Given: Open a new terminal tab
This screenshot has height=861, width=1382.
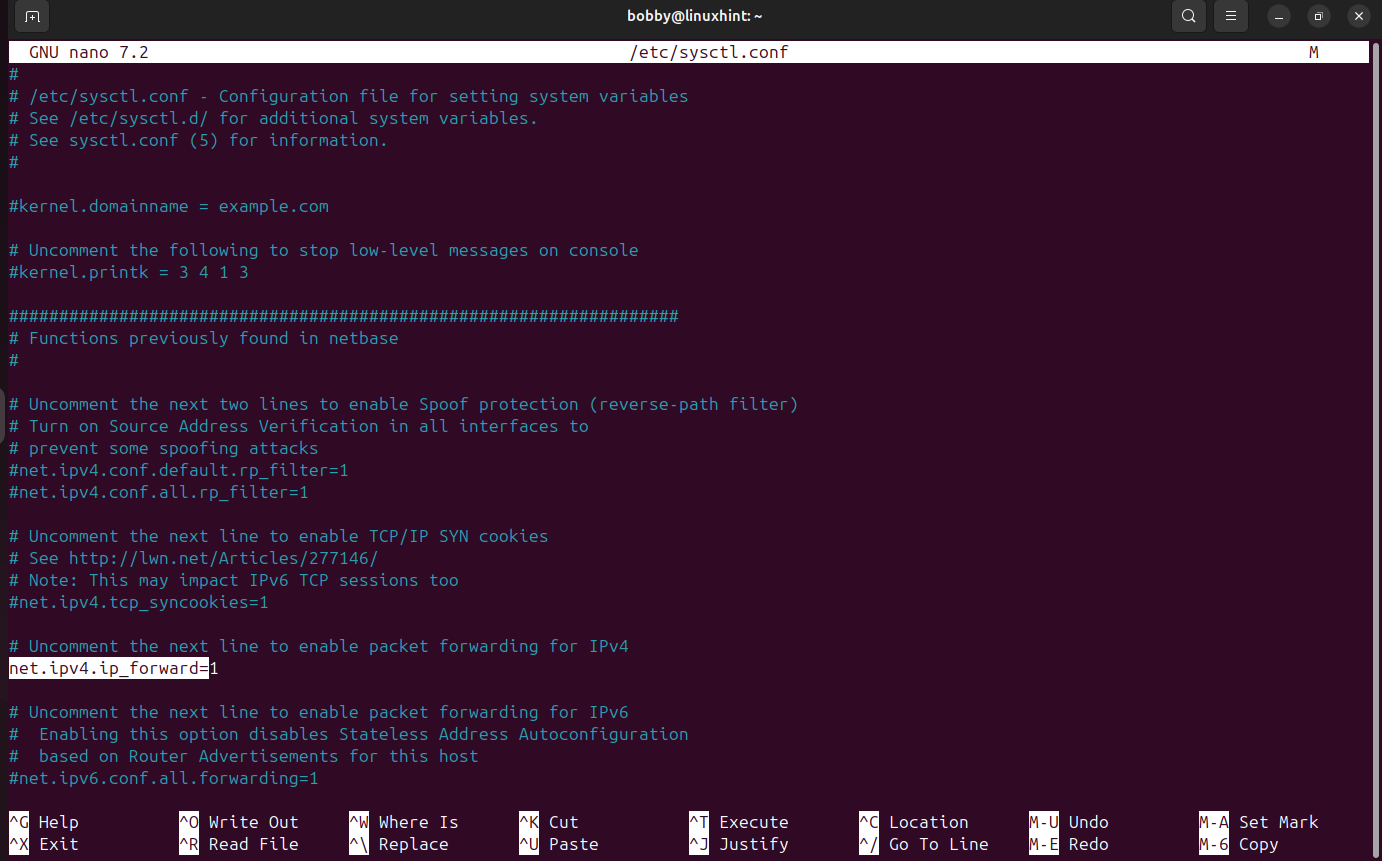Looking at the screenshot, I should (33, 16).
